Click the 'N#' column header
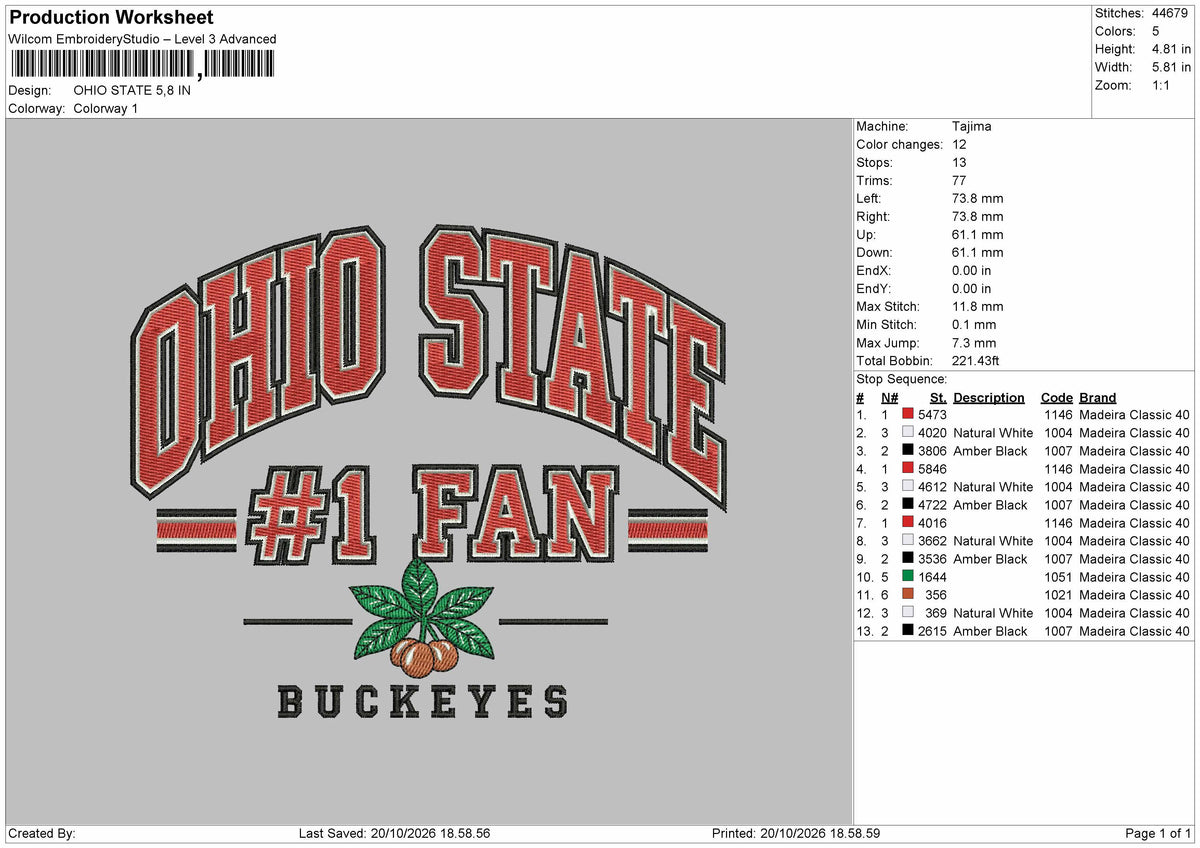1200x848 pixels. (x=889, y=398)
